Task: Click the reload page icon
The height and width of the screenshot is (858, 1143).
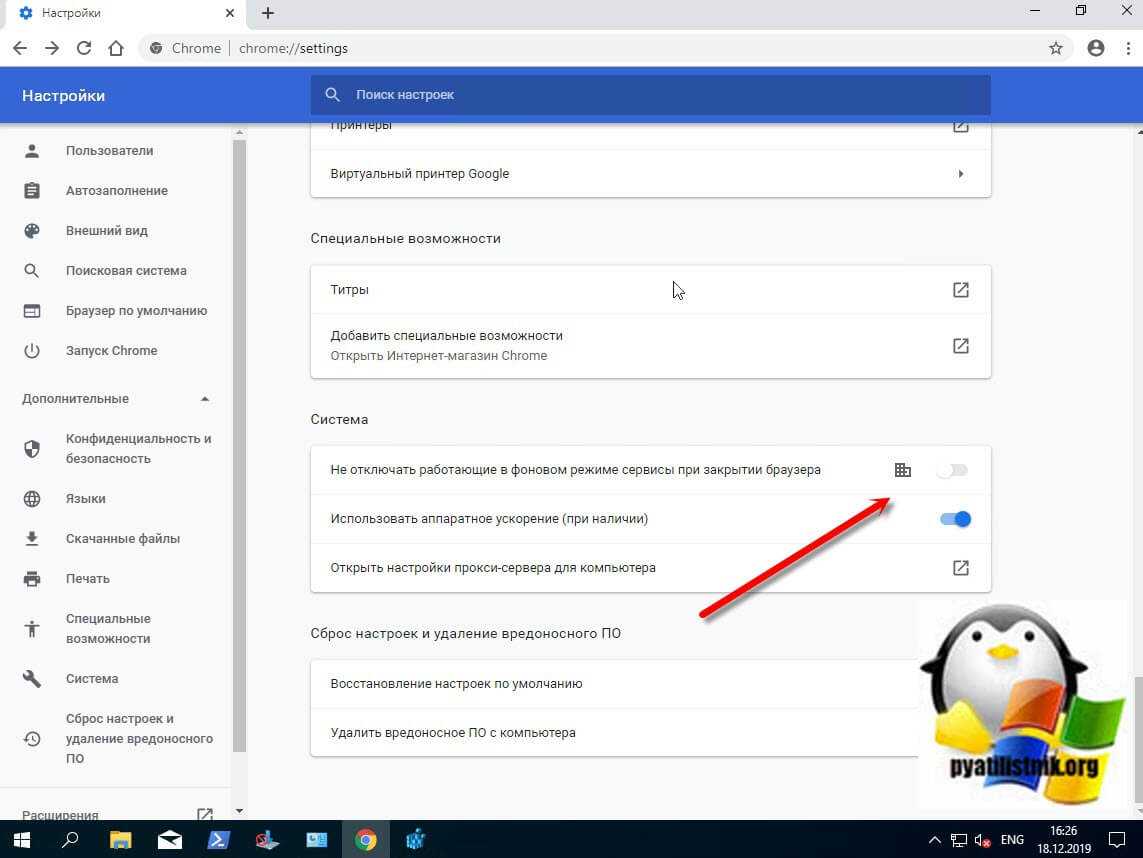Action: click(x=84, y=48)
